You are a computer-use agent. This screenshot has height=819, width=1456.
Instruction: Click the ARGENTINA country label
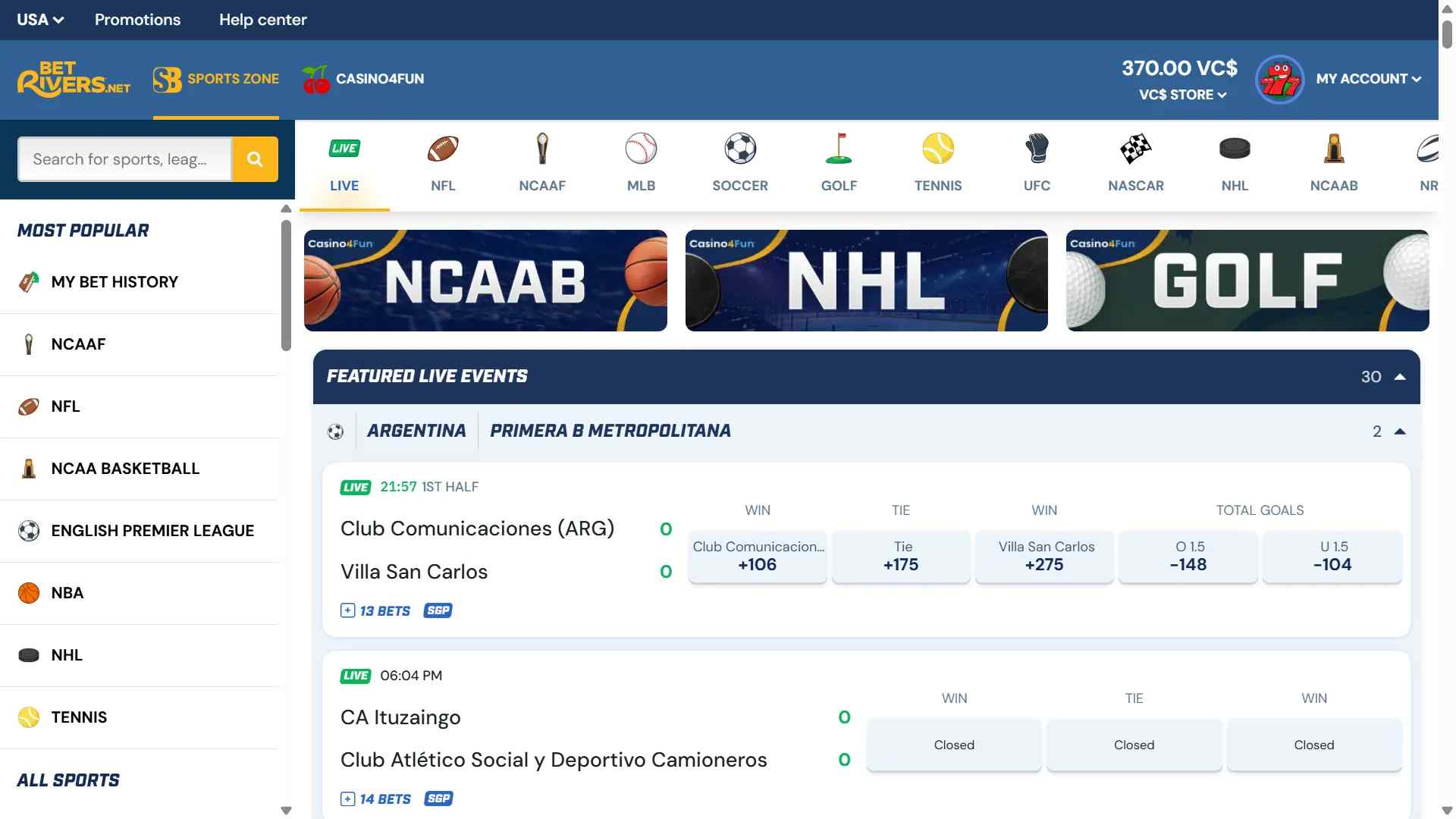[416, 431]
